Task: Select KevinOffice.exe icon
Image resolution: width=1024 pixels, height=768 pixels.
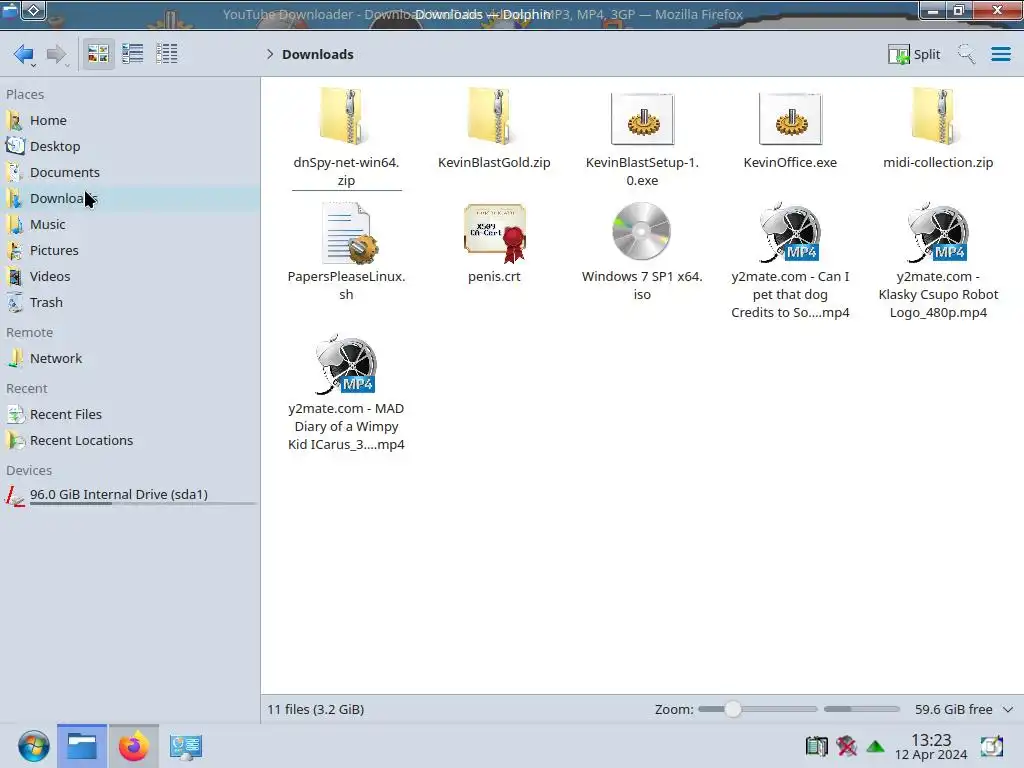Action: (790, 118)
